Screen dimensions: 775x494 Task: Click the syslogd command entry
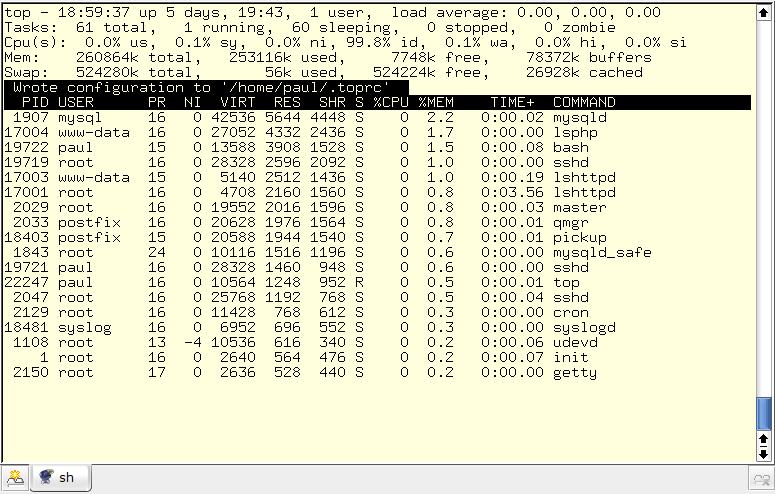[x=584, y=327]
